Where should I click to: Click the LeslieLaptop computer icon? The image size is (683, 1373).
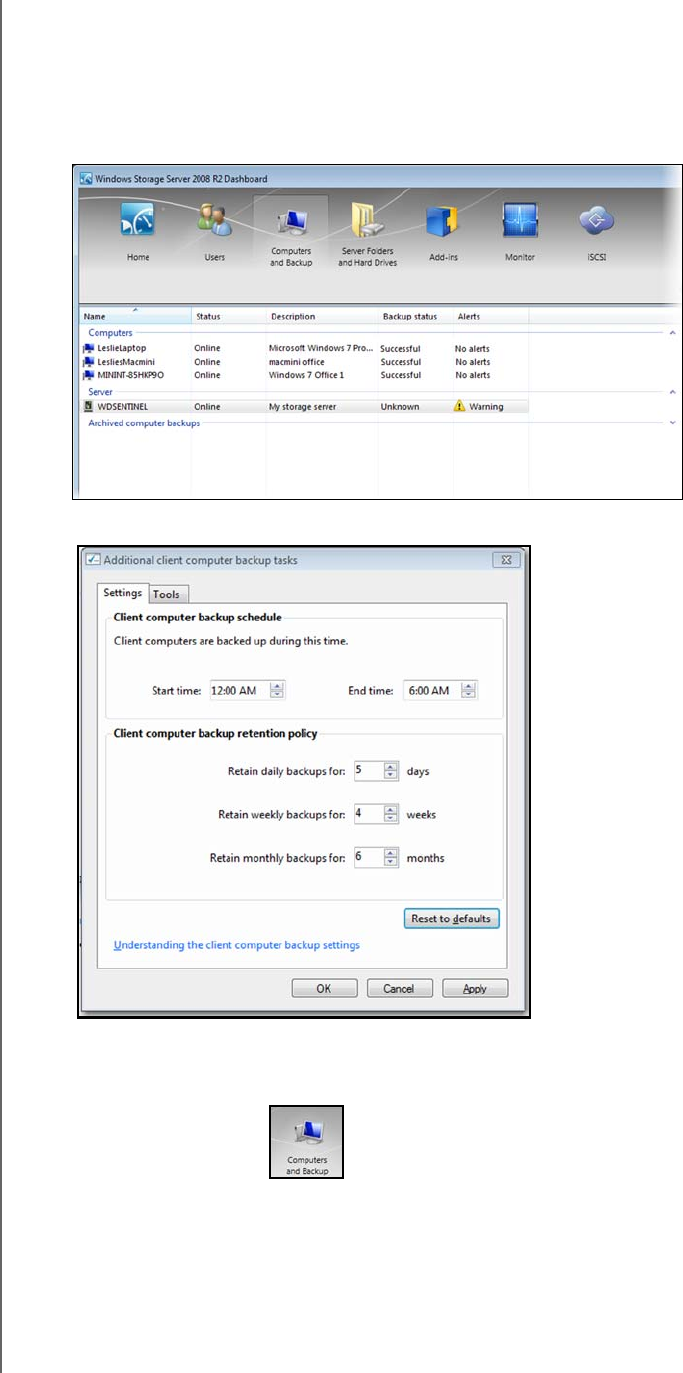(x=89, y=348)
